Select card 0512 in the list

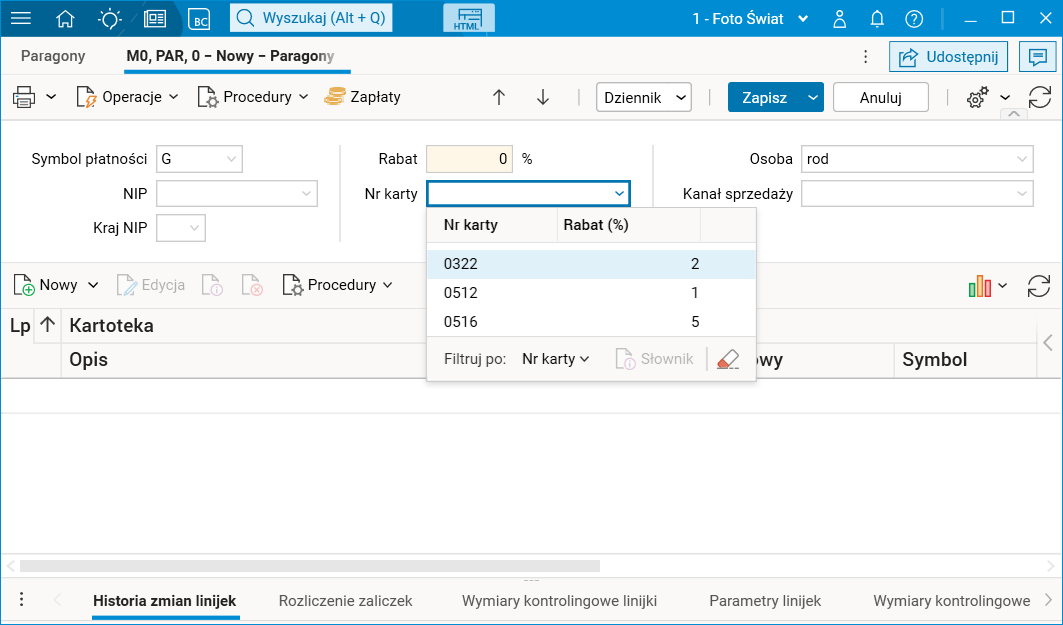point(591,293)
